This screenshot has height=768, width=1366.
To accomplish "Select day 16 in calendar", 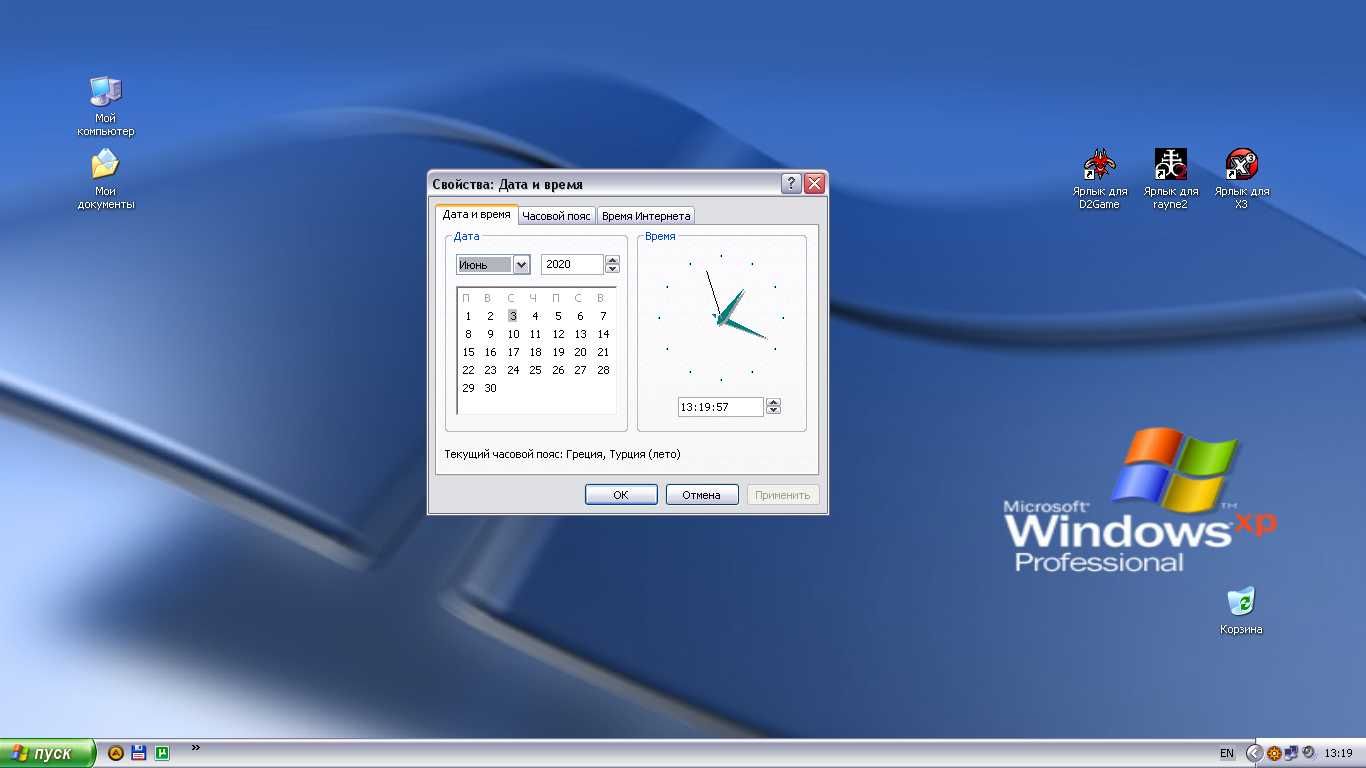I will 490,352.
